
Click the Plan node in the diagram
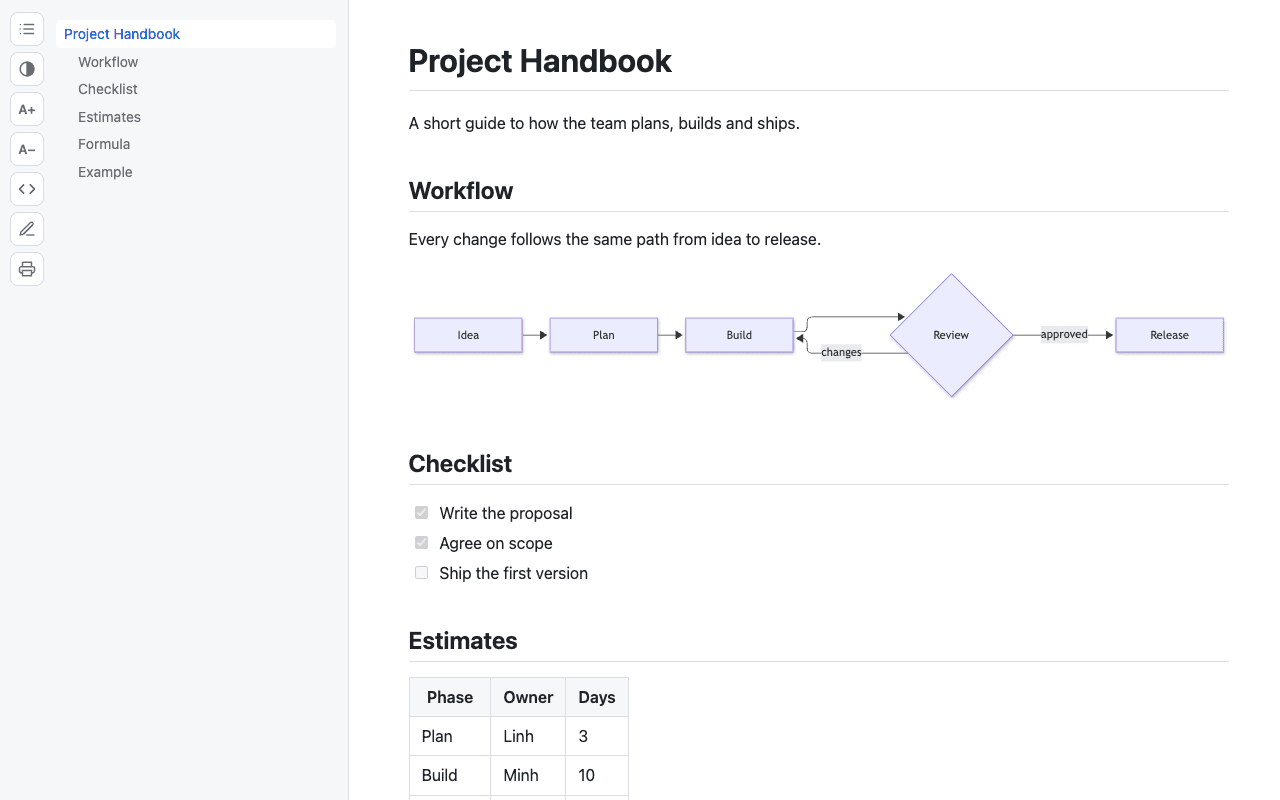604,335
